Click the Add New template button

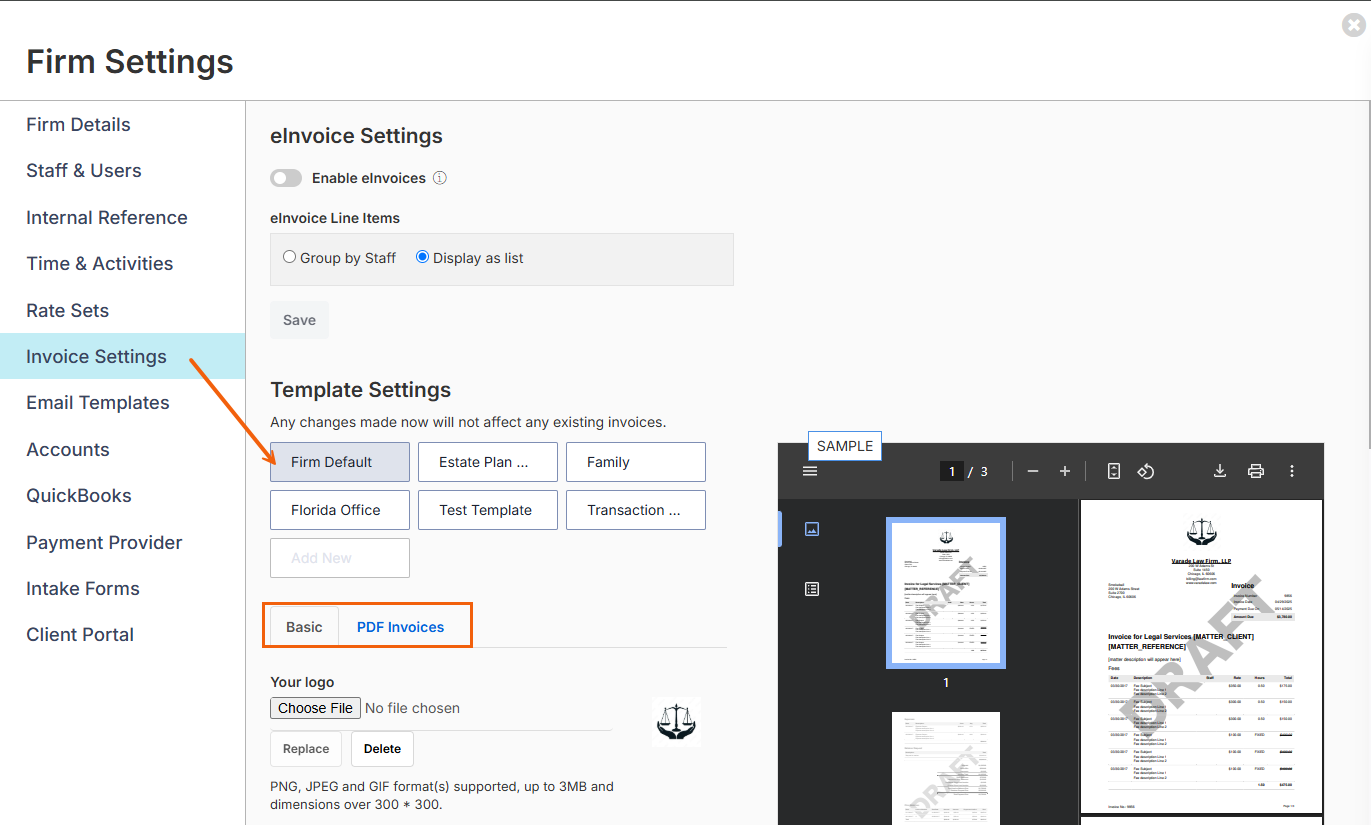point(340,558)
